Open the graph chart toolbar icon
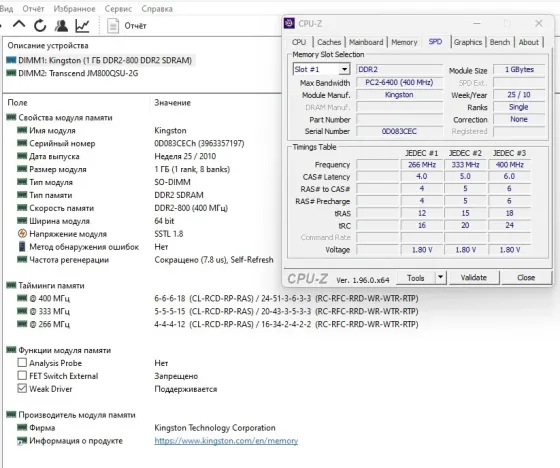 pyautogui.click(x=82, y=25)
